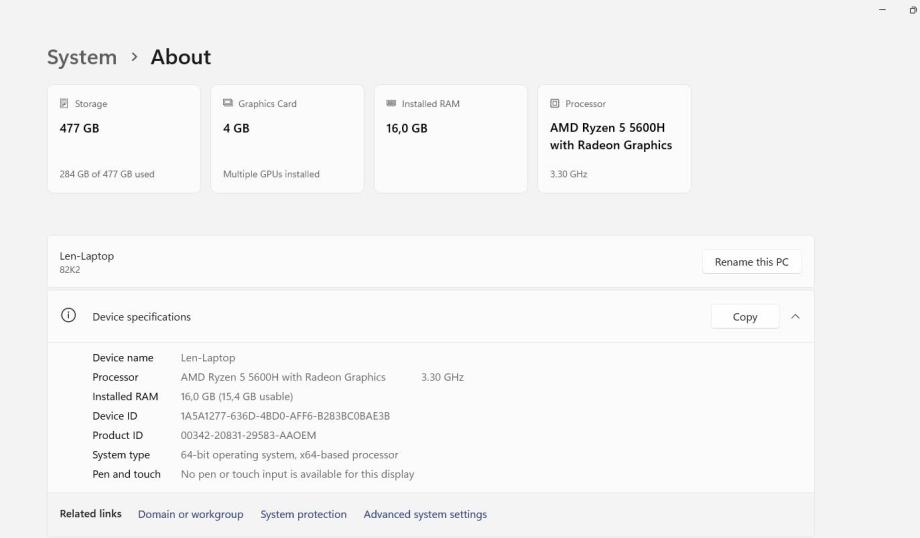This screenshot has height=538, width=920.
Task: Click the Storage drive icon
Action: tap(65, 104)
